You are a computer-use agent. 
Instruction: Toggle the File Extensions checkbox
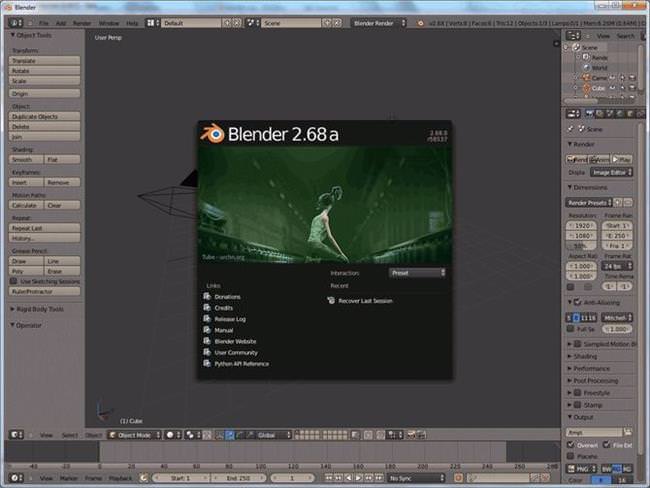tap(606, 445)
